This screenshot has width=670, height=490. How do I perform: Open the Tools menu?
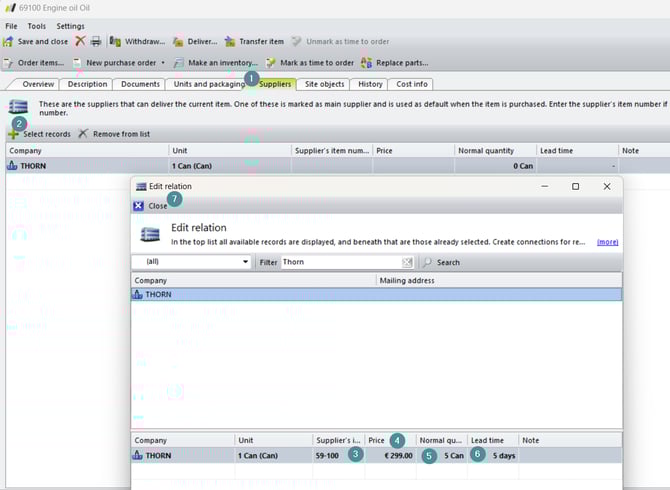[x=37, y=26]
